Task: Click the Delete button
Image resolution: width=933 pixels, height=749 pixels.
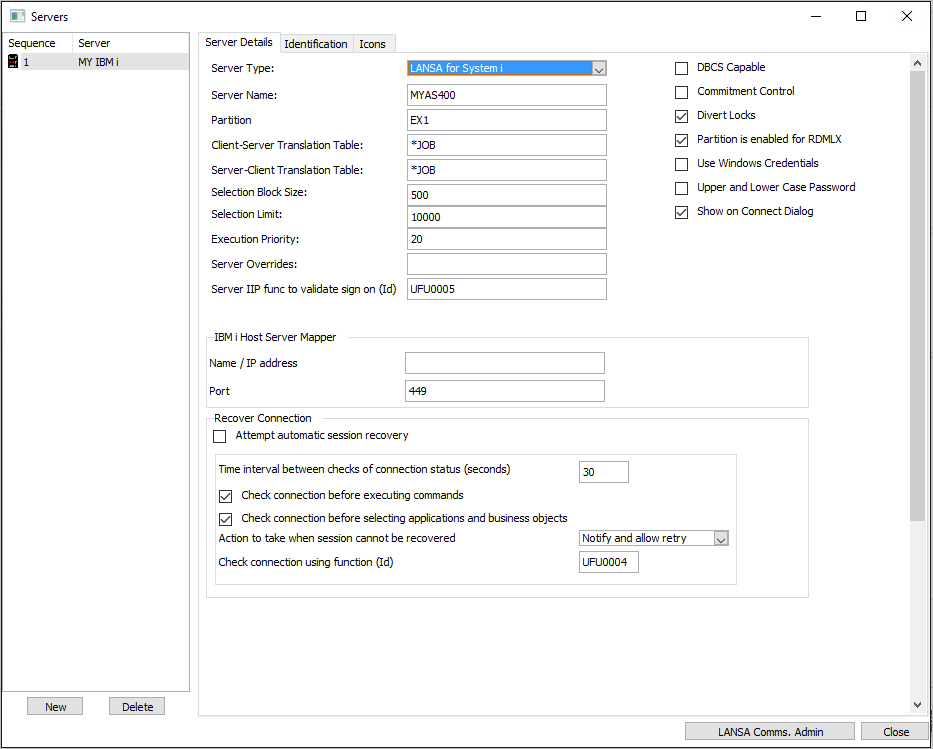Action: [x=137, y=707]
